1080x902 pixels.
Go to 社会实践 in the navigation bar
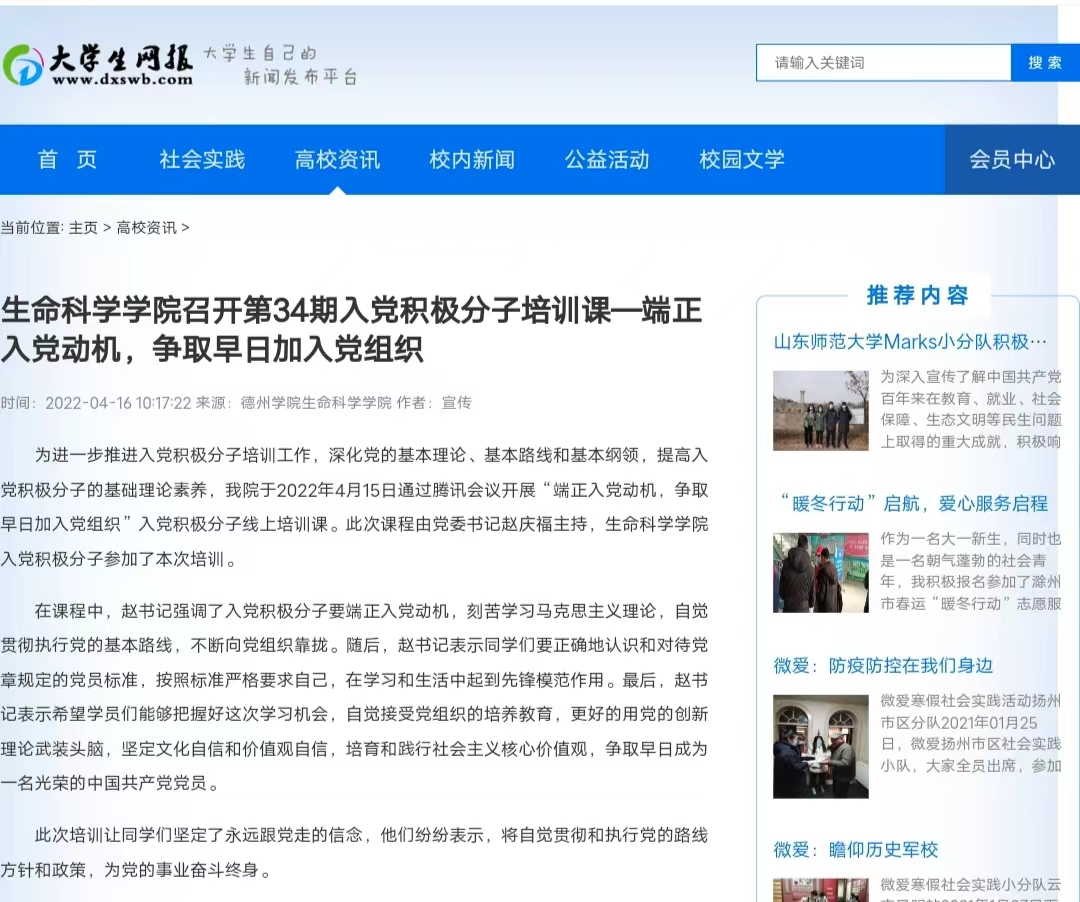pyautogui.click(x=202, y=160)
